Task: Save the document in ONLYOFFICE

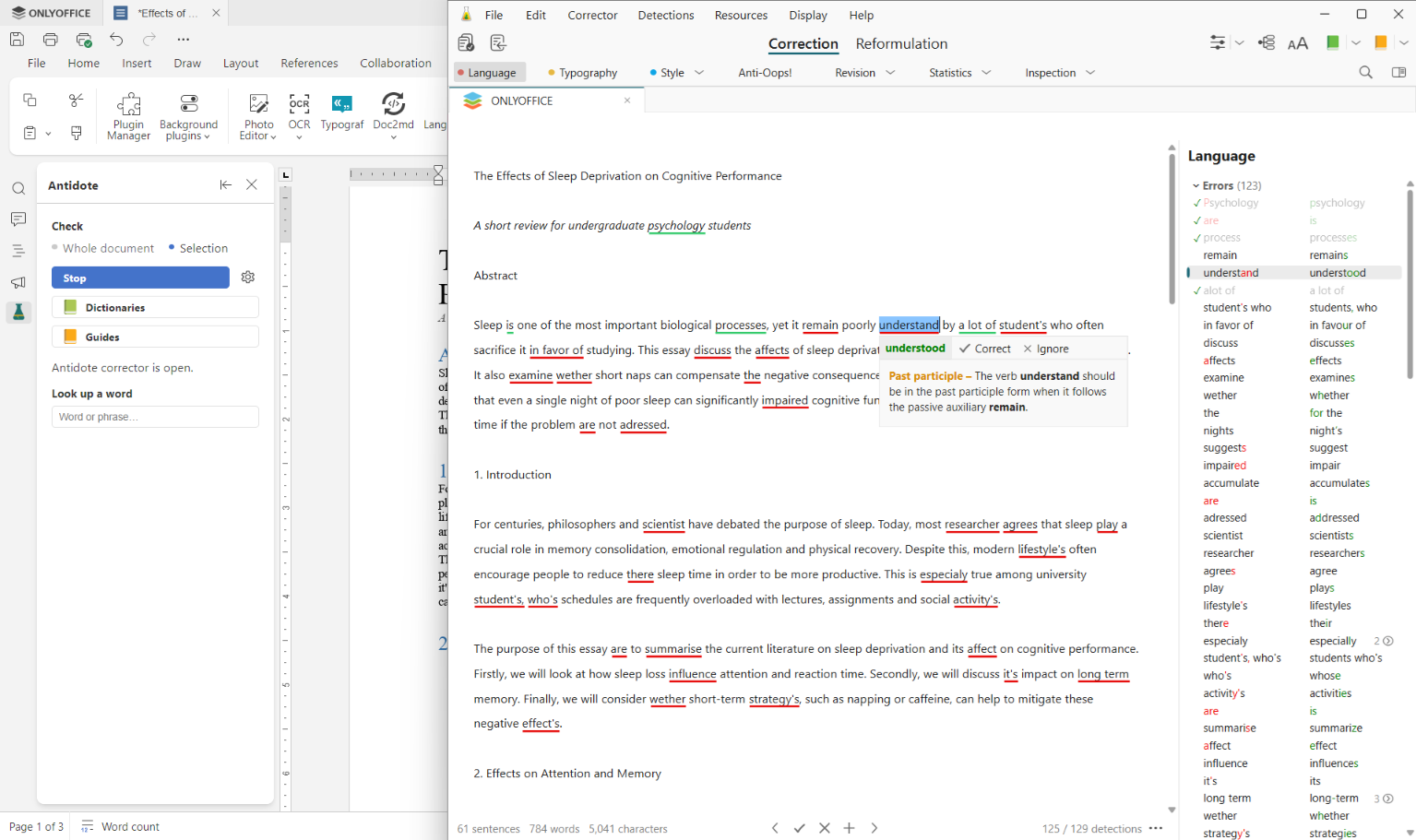Action: (17, 40)
